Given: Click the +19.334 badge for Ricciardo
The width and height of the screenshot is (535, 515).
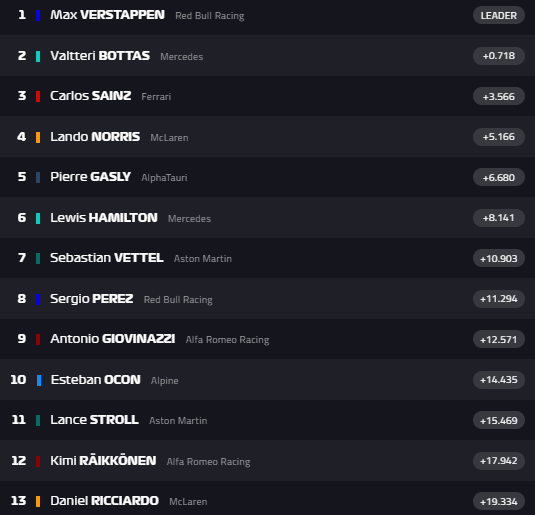Looking at the screenshot, I should click(498, 501).
